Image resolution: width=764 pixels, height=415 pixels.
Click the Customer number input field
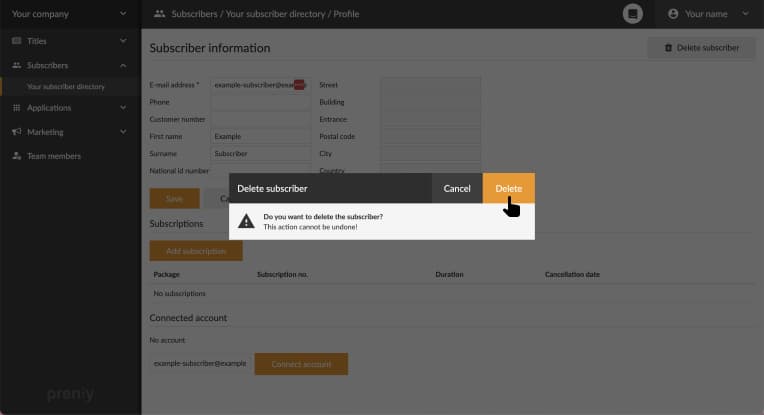pos(261,119)
